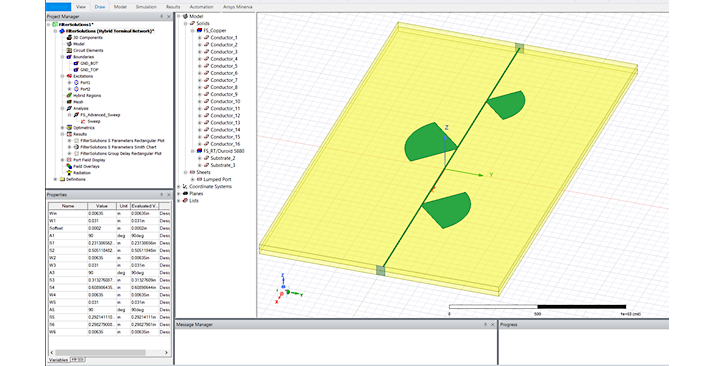The image size is (715, 366).
Task: Click the Name column header in Properties
Action: coord(67,206)
